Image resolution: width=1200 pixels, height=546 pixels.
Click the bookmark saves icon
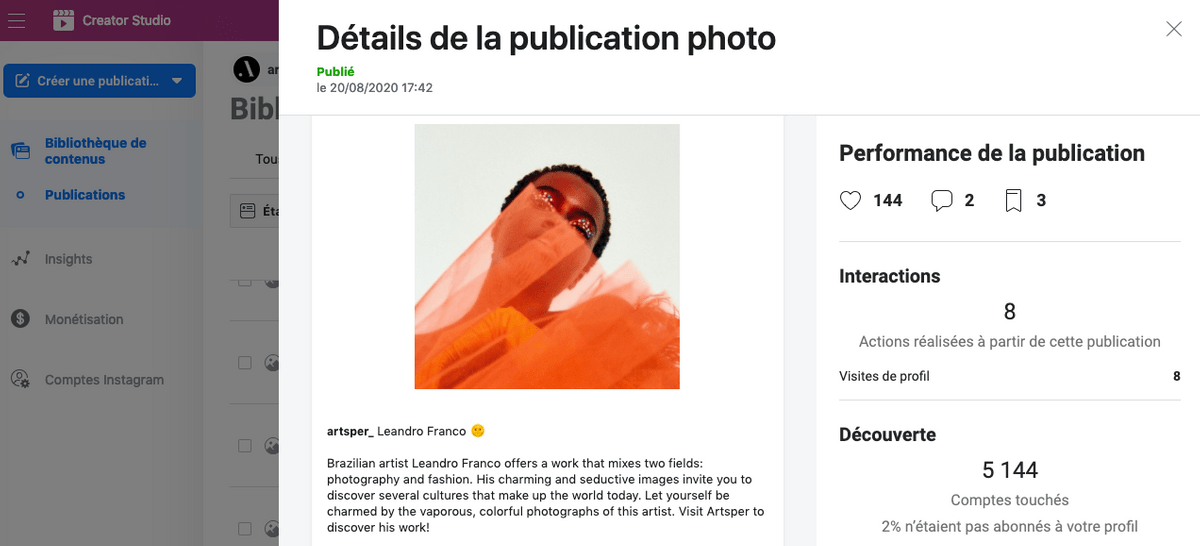[x=1013, y=201]
